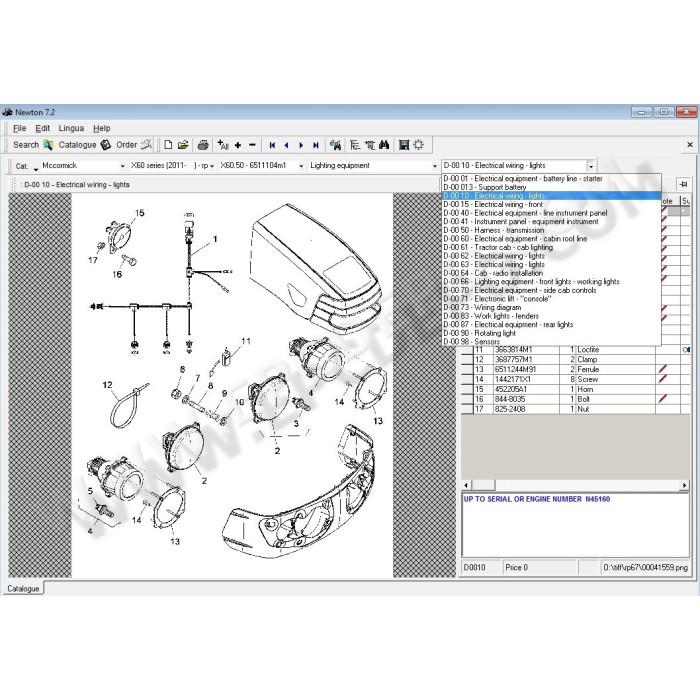Image resolution: width=700 pixels, height=700 pixels.
Task: Click the plus add icon
Action: (238, 145)
